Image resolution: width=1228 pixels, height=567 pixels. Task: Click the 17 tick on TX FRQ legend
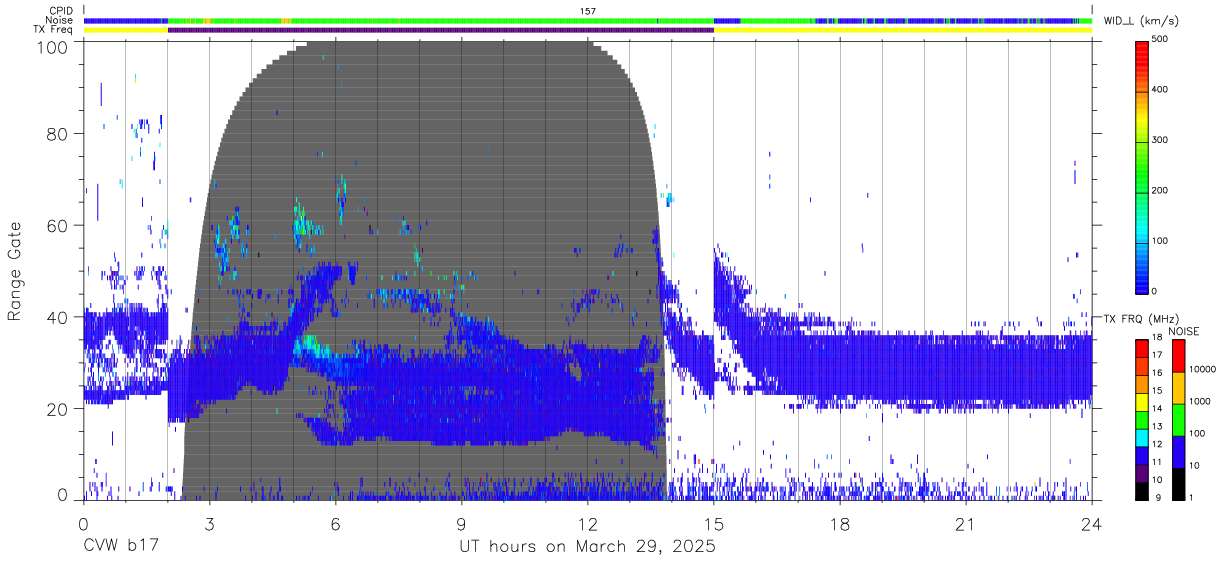pos(1158,355)
